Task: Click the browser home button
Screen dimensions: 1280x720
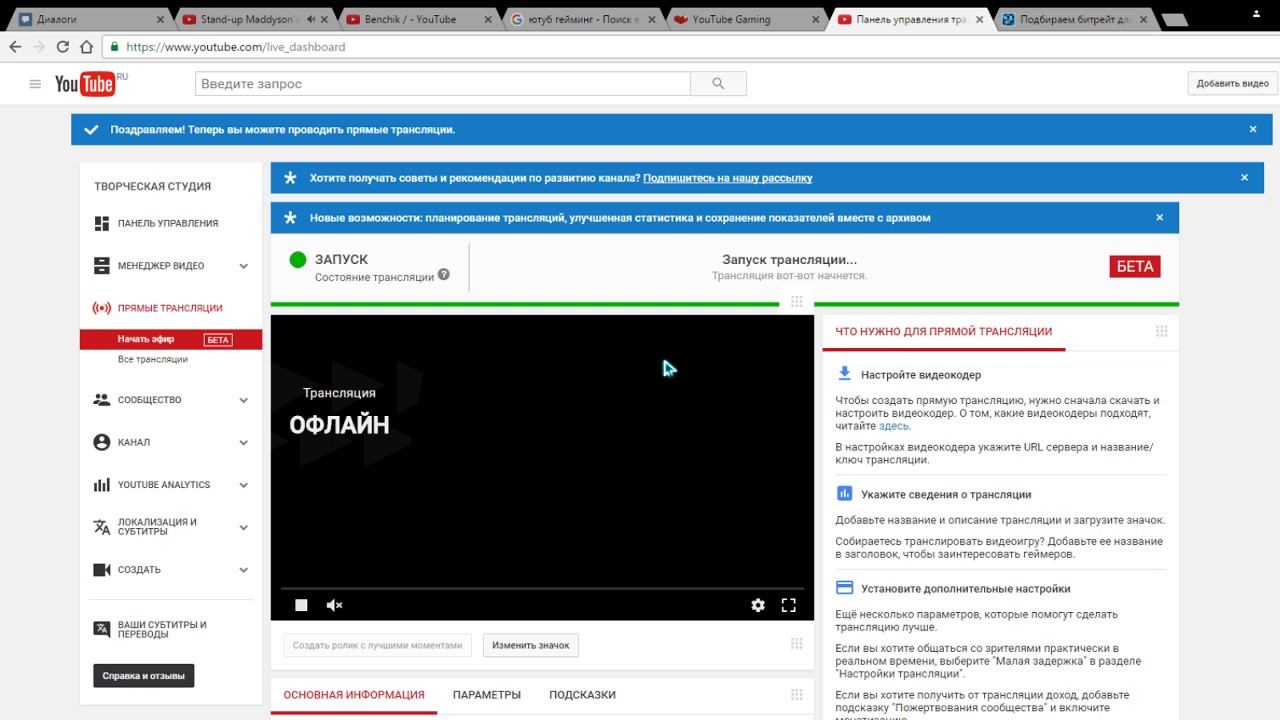Action: 87,47
